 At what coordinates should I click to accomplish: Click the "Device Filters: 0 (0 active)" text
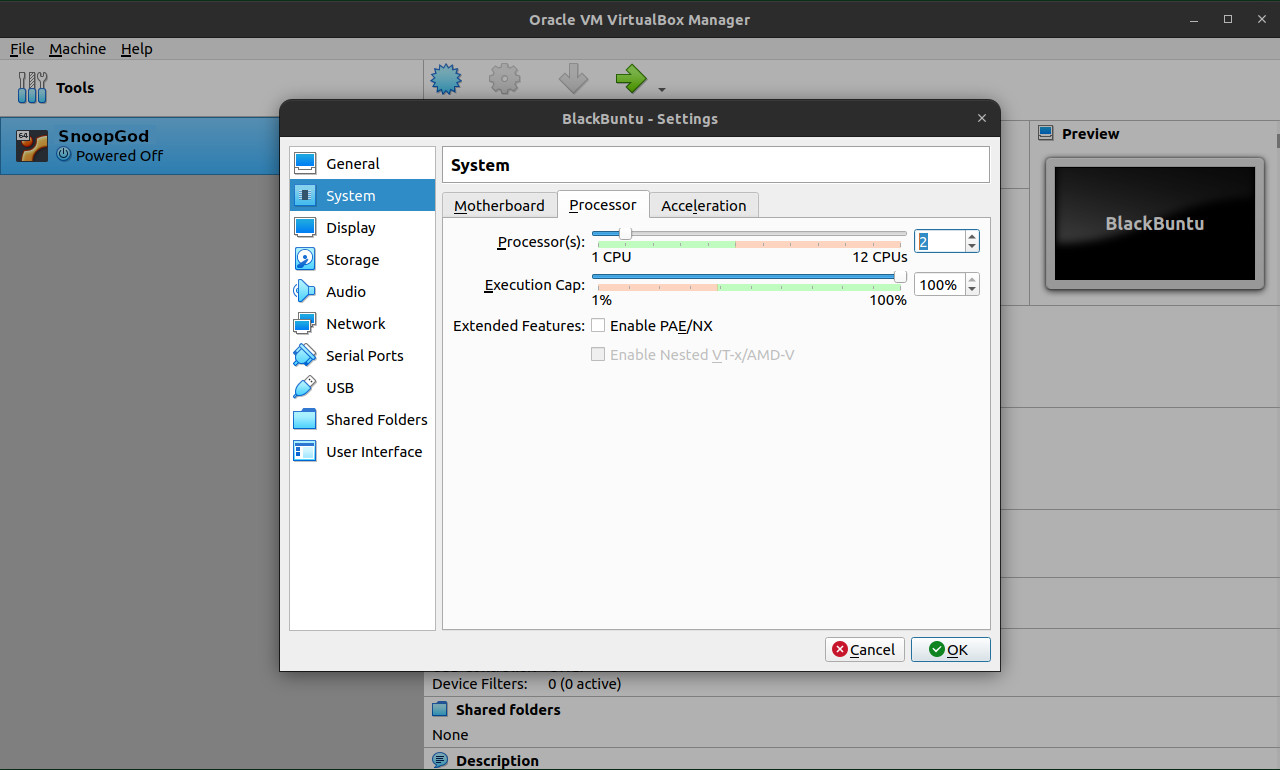click(x=527, y=684)
